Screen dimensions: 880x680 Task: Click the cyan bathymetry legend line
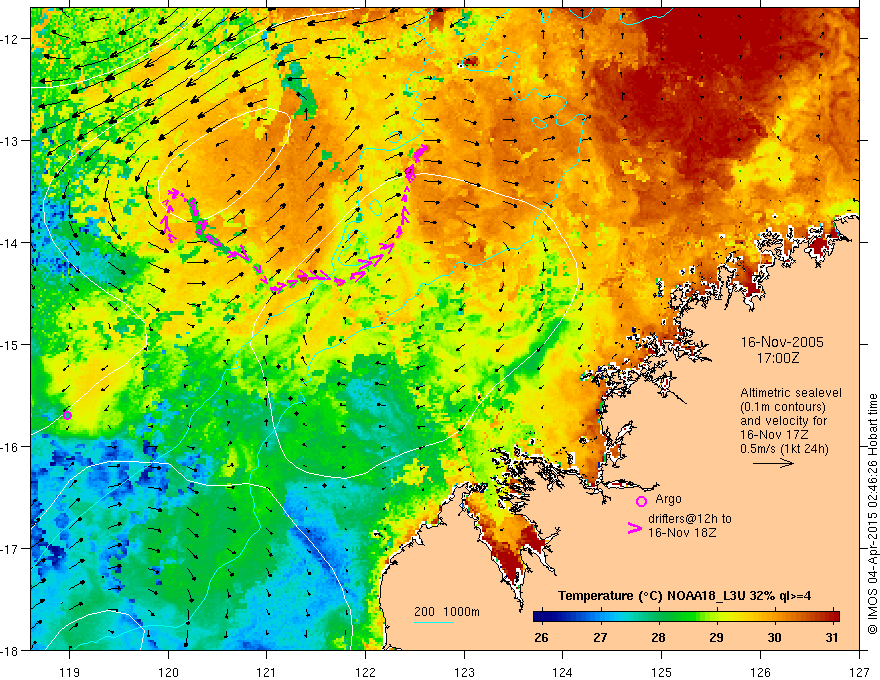434,622
